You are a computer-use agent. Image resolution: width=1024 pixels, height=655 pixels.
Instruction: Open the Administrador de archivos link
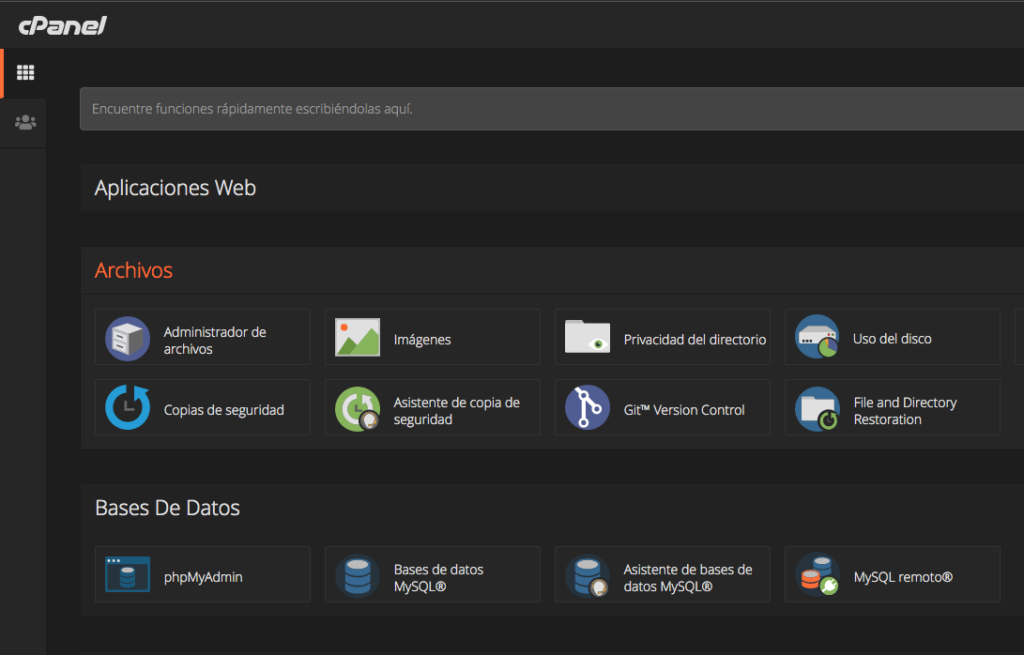click(x=215, y=340)
